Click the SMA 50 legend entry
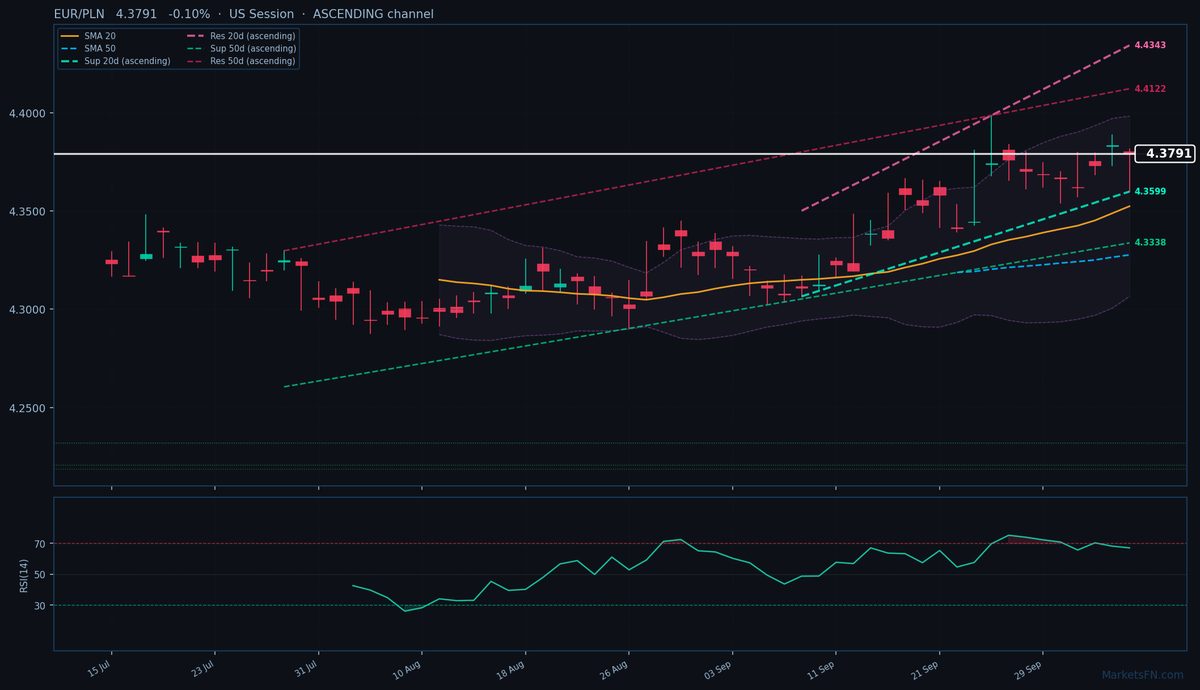This screenshot has height=690, width=1200. (x=88, y=48)
